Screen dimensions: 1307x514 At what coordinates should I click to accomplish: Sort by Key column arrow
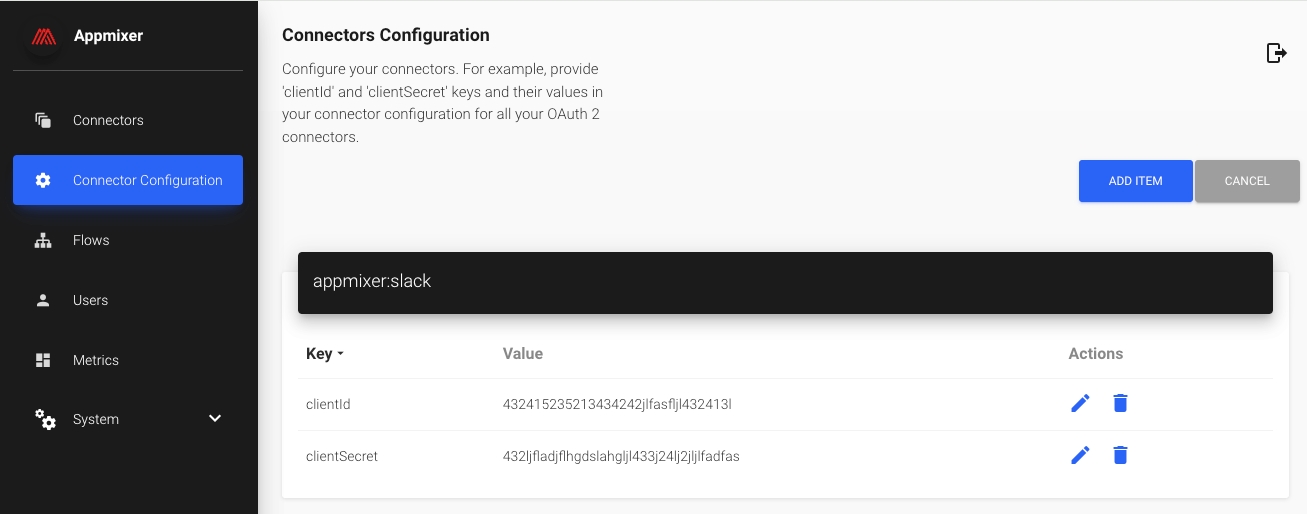pos(340,354)
